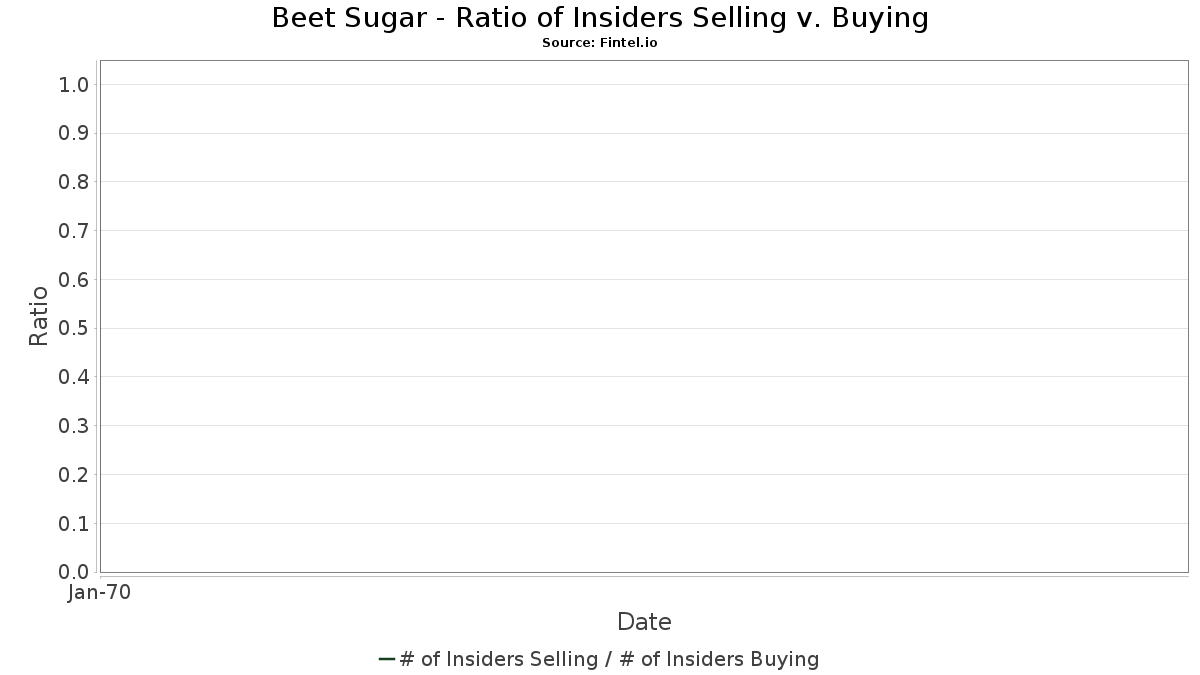Select the 0.1 y-axis tick label
This screenshot has width=1200, height=675.
(x=75, y=523)
